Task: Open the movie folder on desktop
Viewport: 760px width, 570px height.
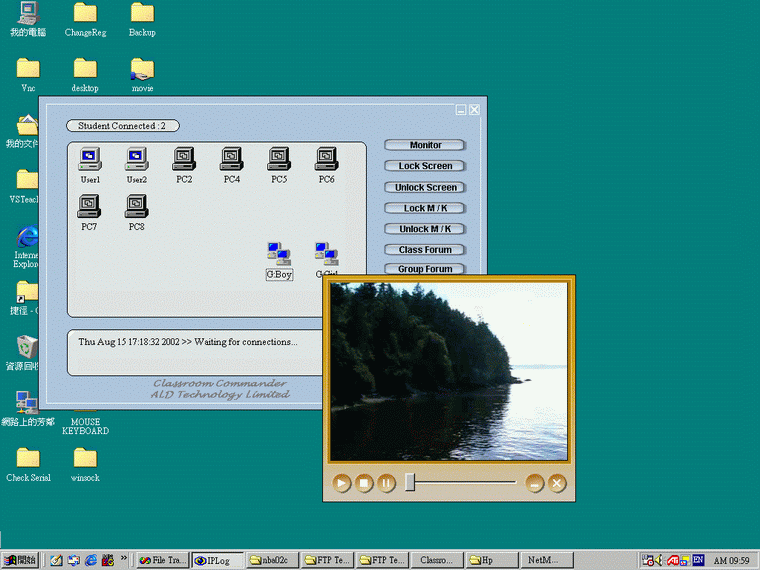Action: [142, 70]
